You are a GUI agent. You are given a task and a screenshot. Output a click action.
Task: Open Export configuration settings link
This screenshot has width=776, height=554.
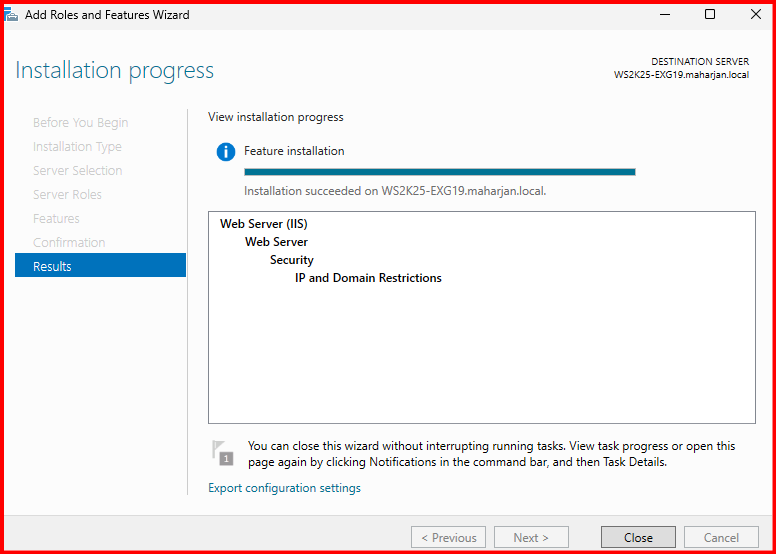click(284, 488)
